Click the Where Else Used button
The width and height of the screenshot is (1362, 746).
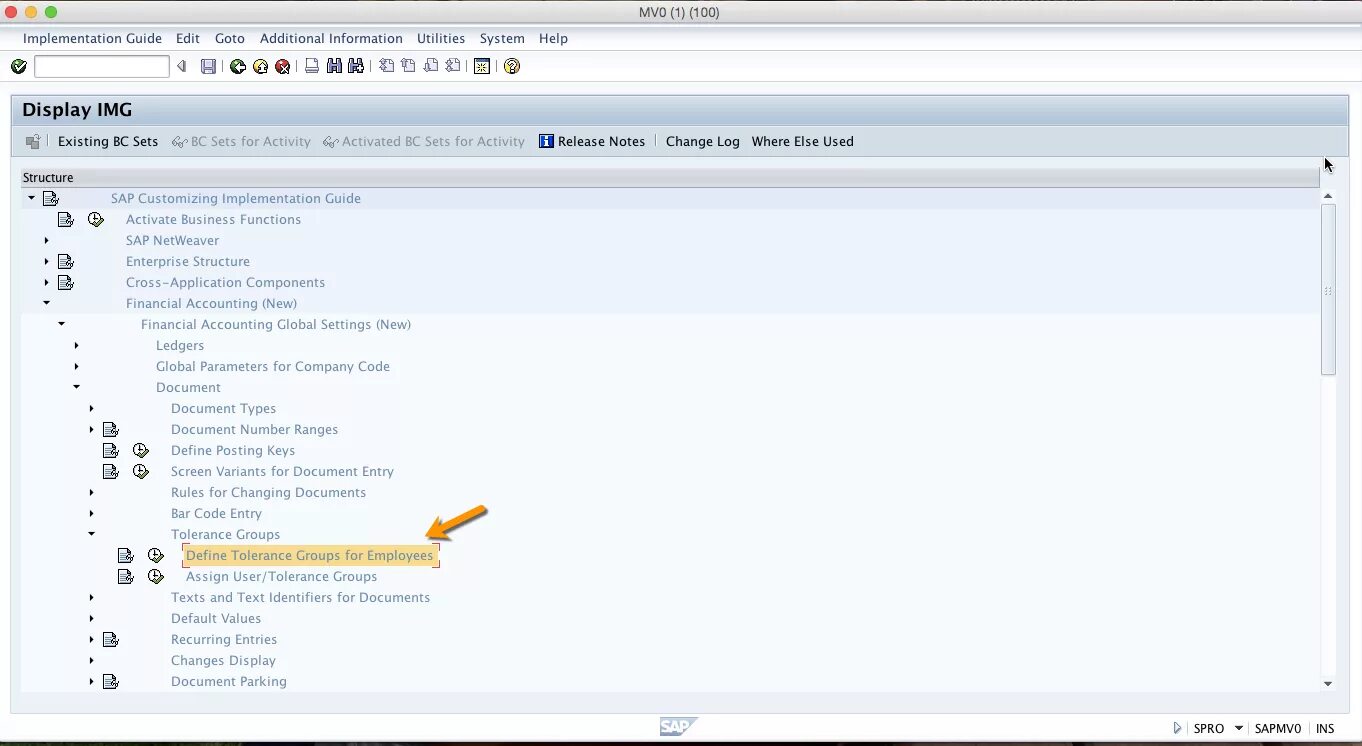[803, 142]
